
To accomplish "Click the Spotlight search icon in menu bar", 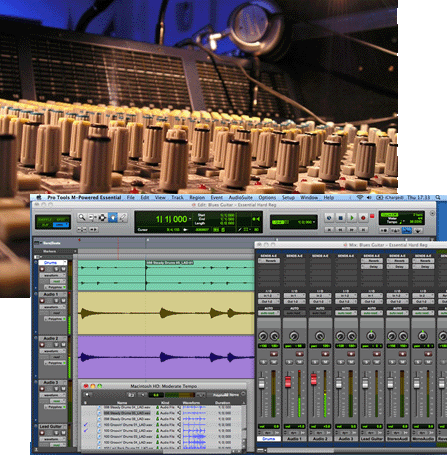I will tap(437, 197).
